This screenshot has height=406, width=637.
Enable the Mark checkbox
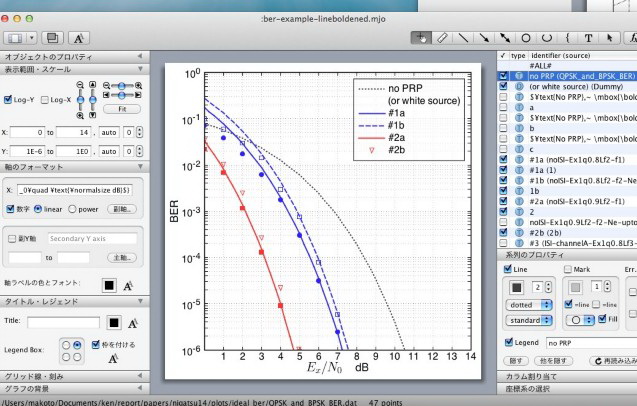pyautogui.click(x=568, y=269)
